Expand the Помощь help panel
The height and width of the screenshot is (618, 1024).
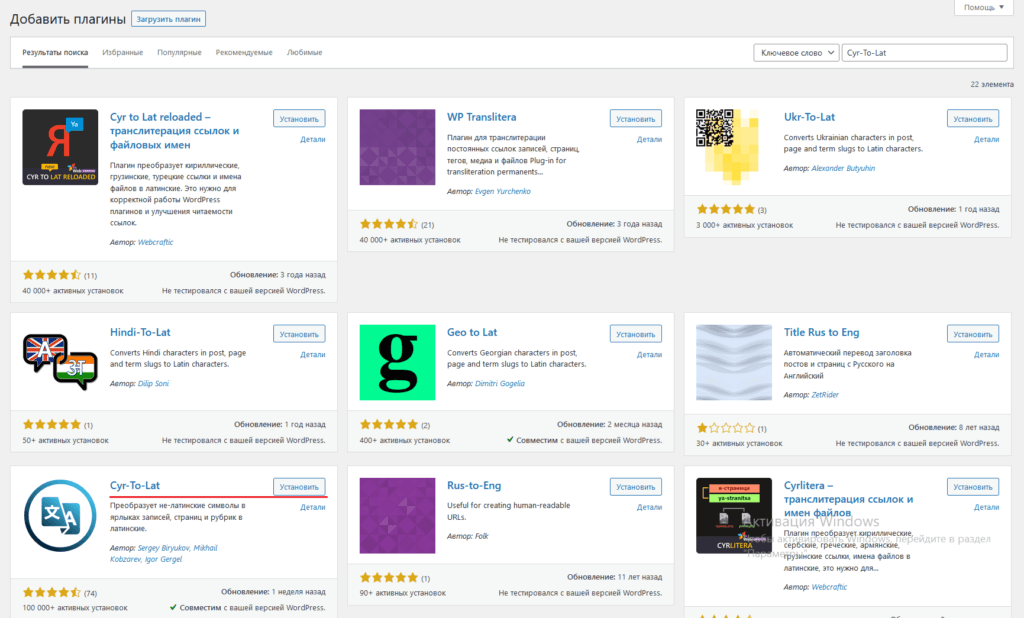(984, 7)
